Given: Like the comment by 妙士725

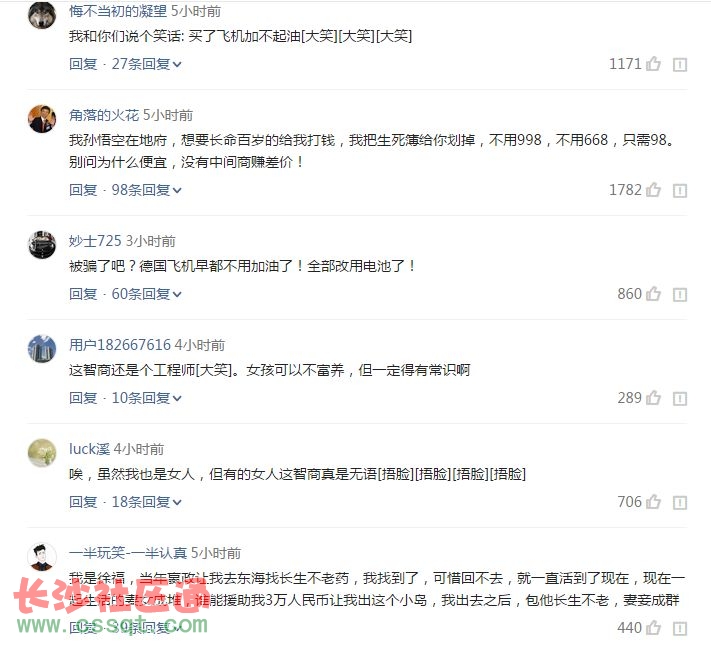Looking at the screenshot, I should click(x=653, y=294).
